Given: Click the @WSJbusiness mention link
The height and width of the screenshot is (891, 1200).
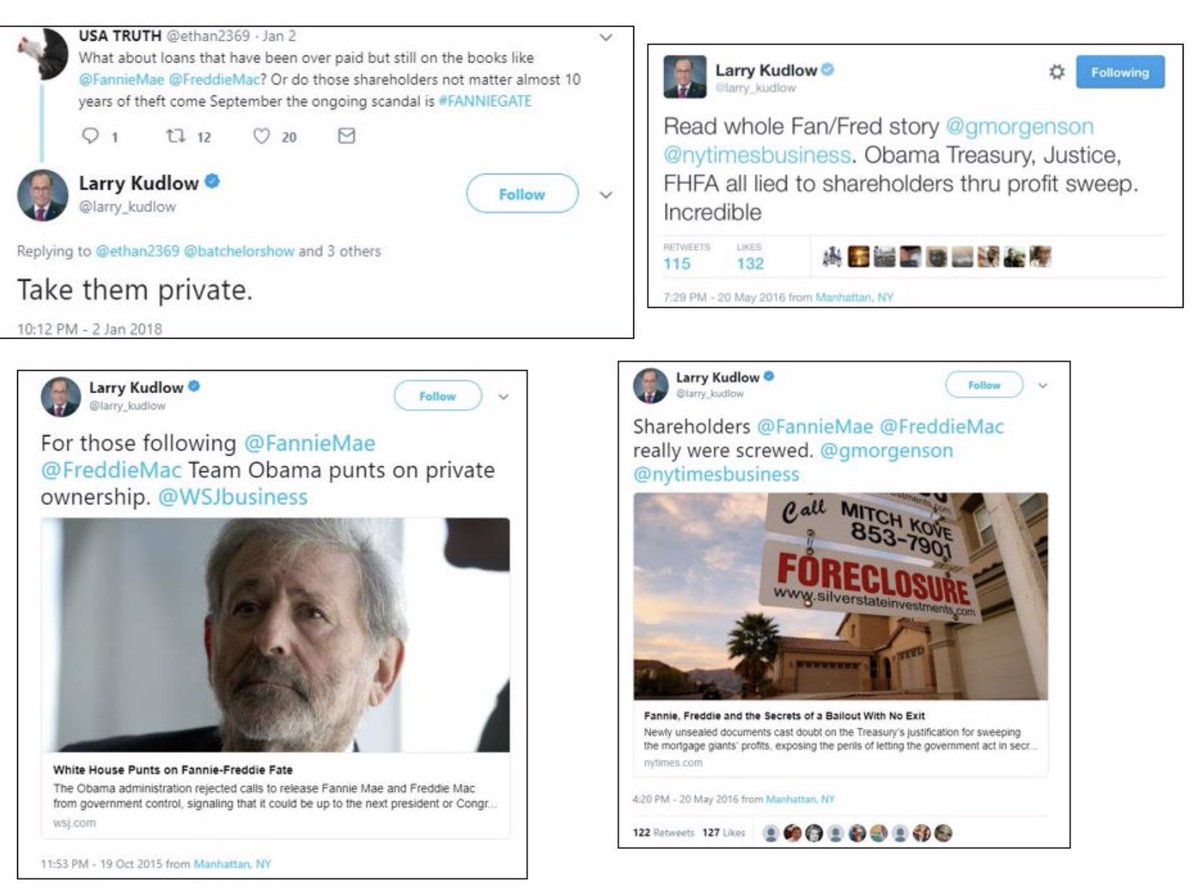Looking at the screenshot, I should coord(233,497).
